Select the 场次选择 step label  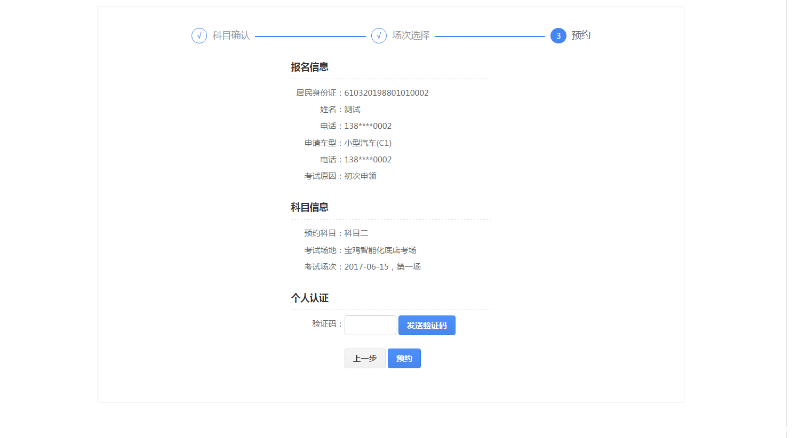[411, 36]
